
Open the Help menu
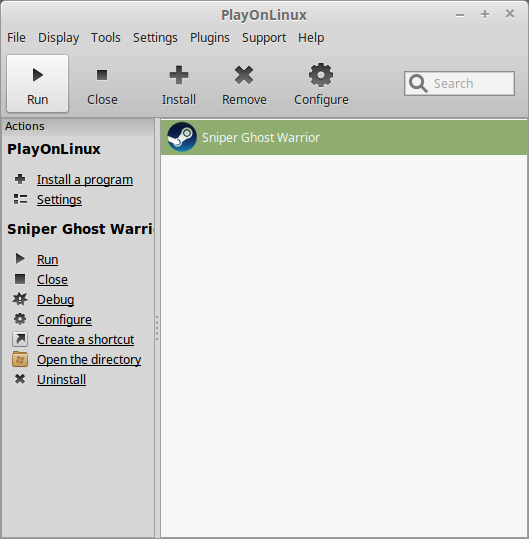point(311,37)
